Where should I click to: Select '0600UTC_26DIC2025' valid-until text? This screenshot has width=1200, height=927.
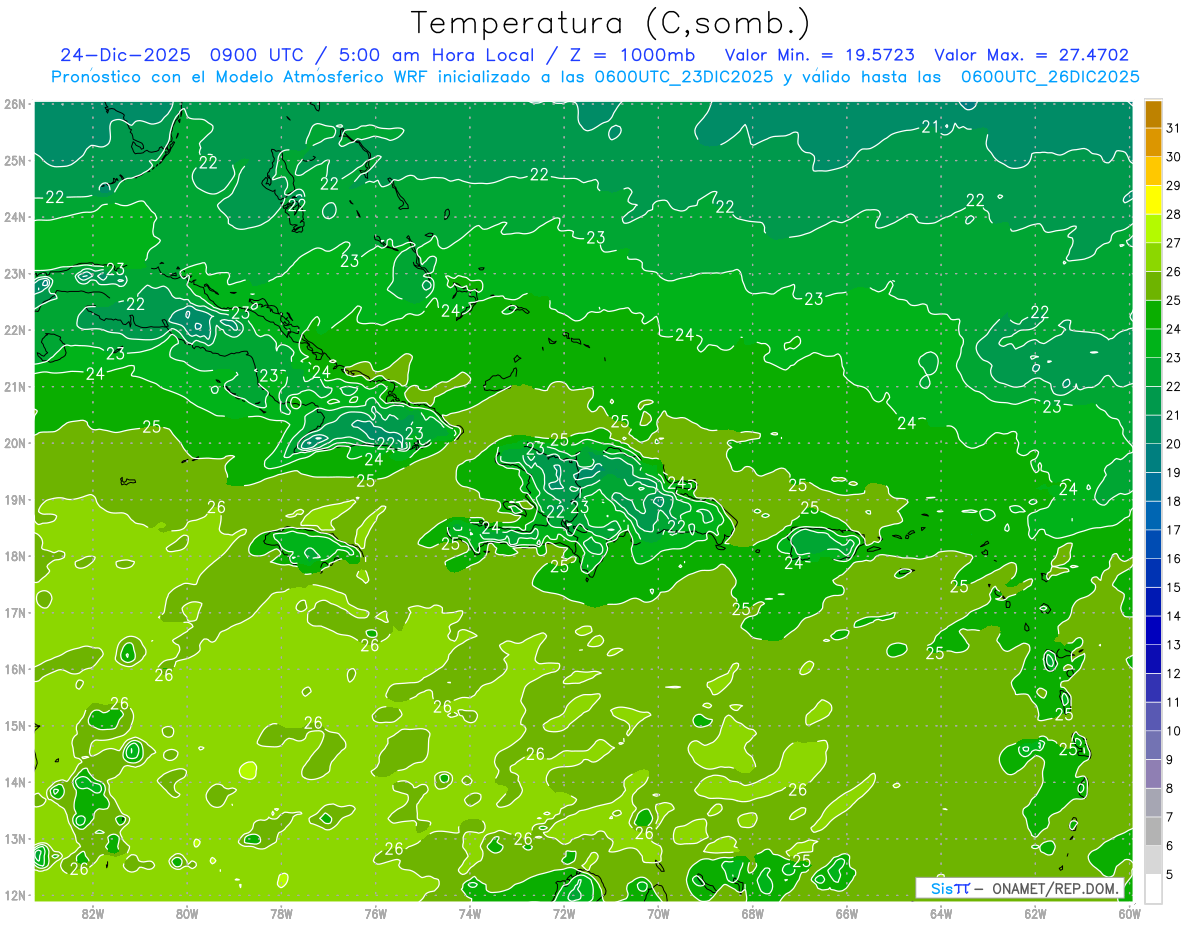pos(1050,77)
